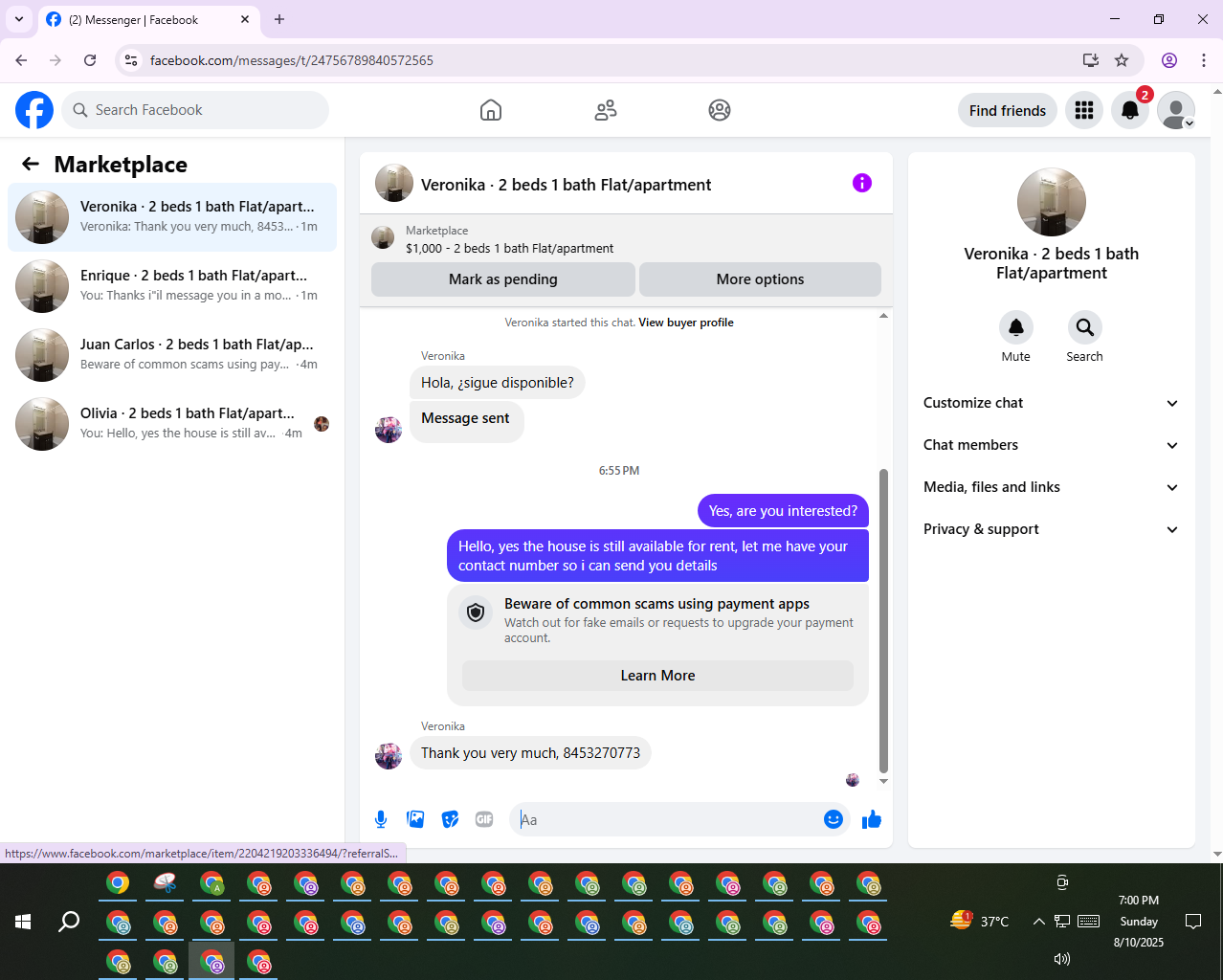The width and height of the screenshot is (1223, 980).
Task: Click Veronika's large profile thumbnail in details panel
Action: click(x=1052, y=202)
